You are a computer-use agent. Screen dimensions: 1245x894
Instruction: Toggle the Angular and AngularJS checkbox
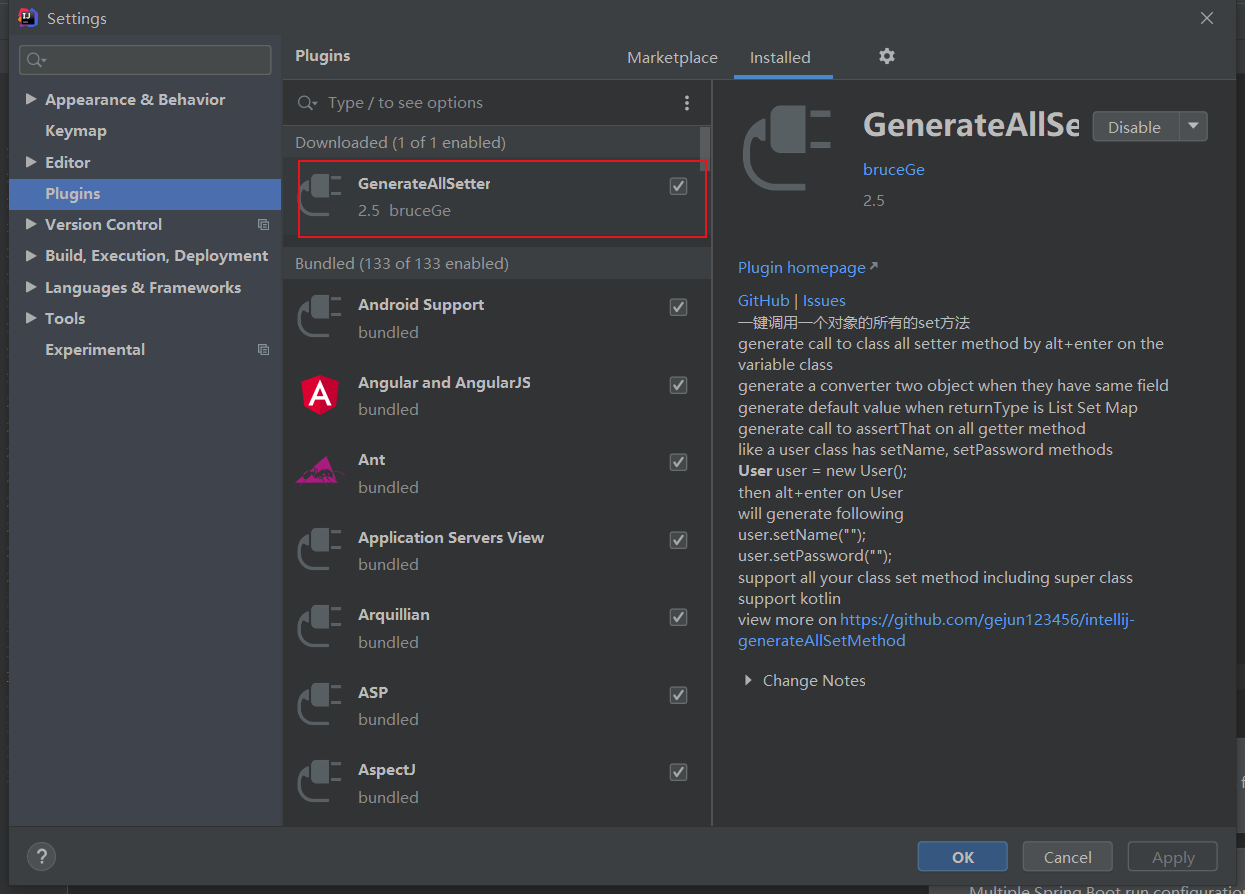click(x=678, y=385)
